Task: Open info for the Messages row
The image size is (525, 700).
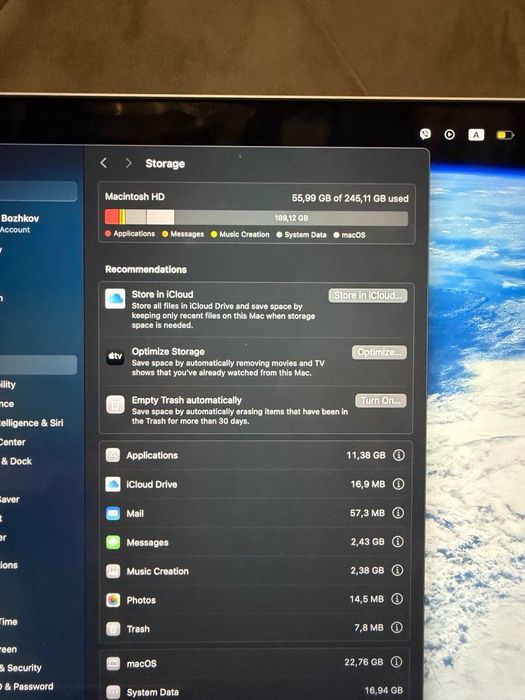Action: [397, 542]
